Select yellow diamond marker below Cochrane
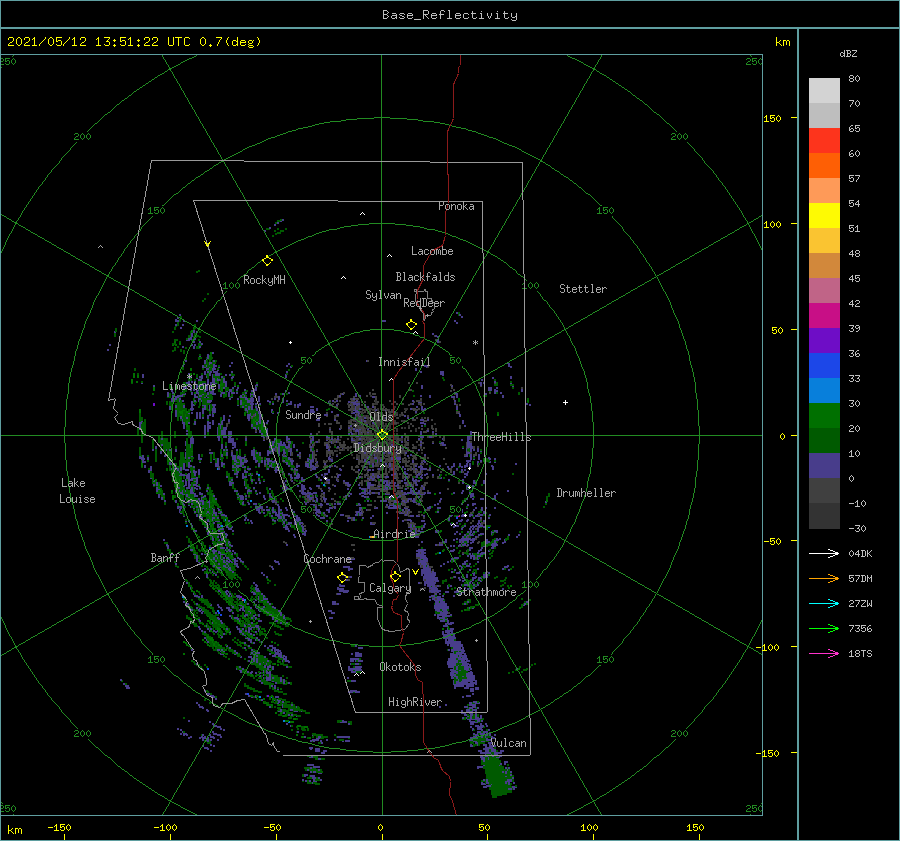This screenshot has width=900, height=841. (x=342, y=578)
